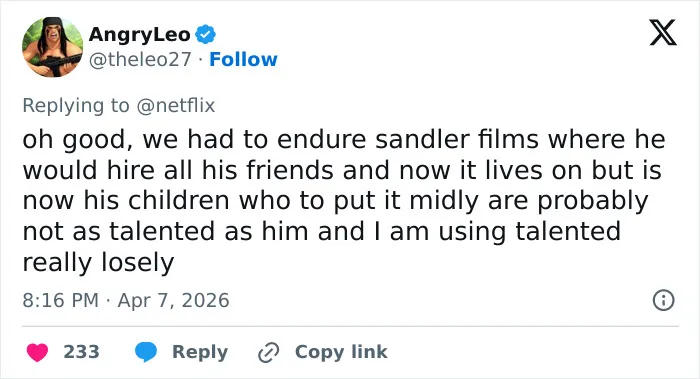View the 233 likes count
This screenshot has height=379, width=700.
click(x=81, y=352)
